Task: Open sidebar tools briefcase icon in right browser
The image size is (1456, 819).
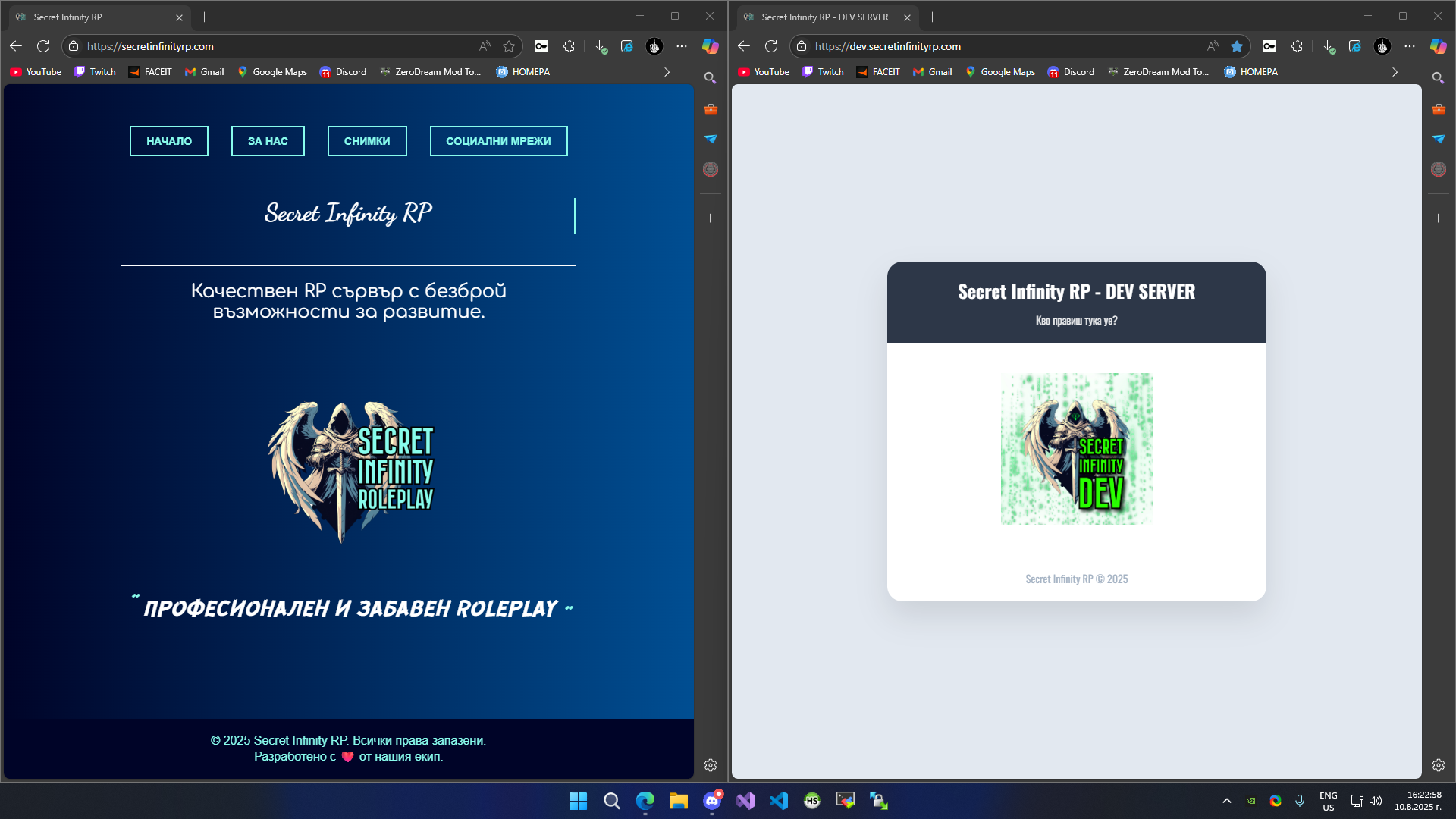Action: (1438, 109)
